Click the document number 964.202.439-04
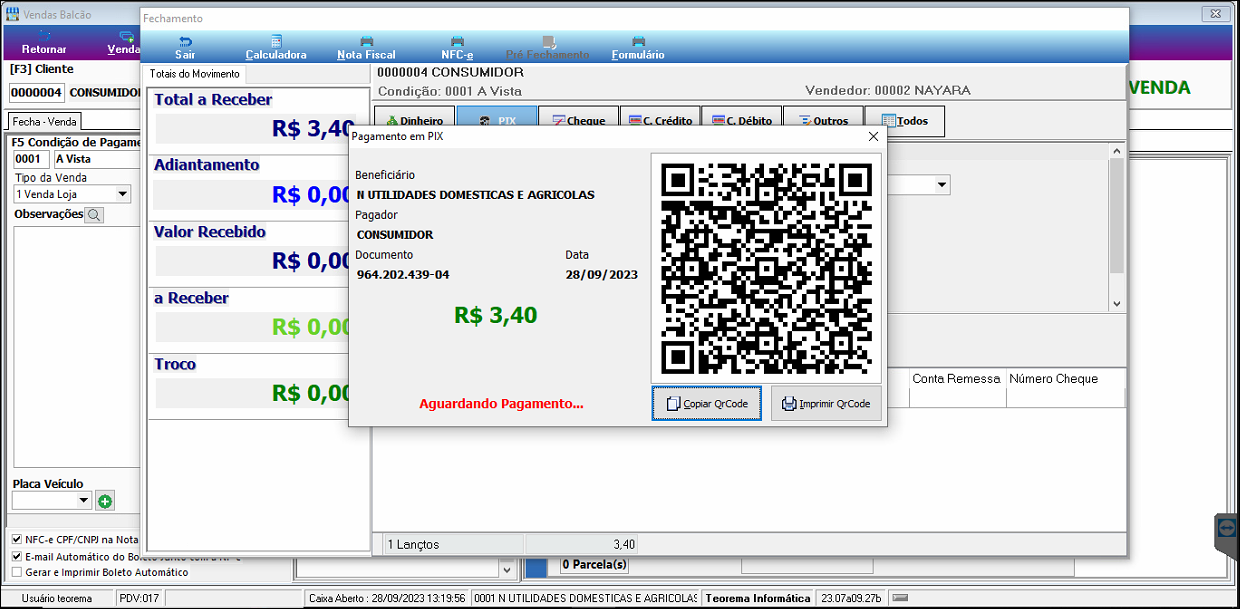The width and height of the screenshot is (1240, 609). click(403, 275)
